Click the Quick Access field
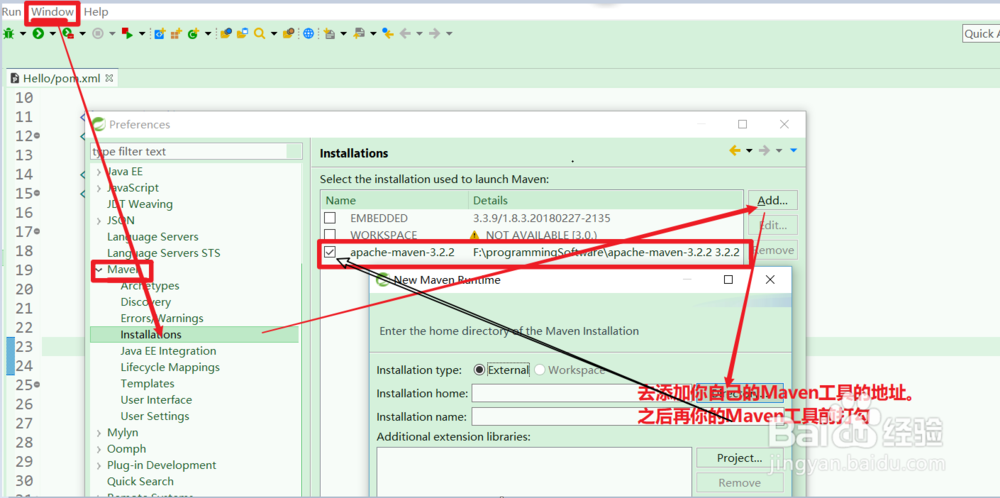This screenshot has width=1000, height=498. 981,34
